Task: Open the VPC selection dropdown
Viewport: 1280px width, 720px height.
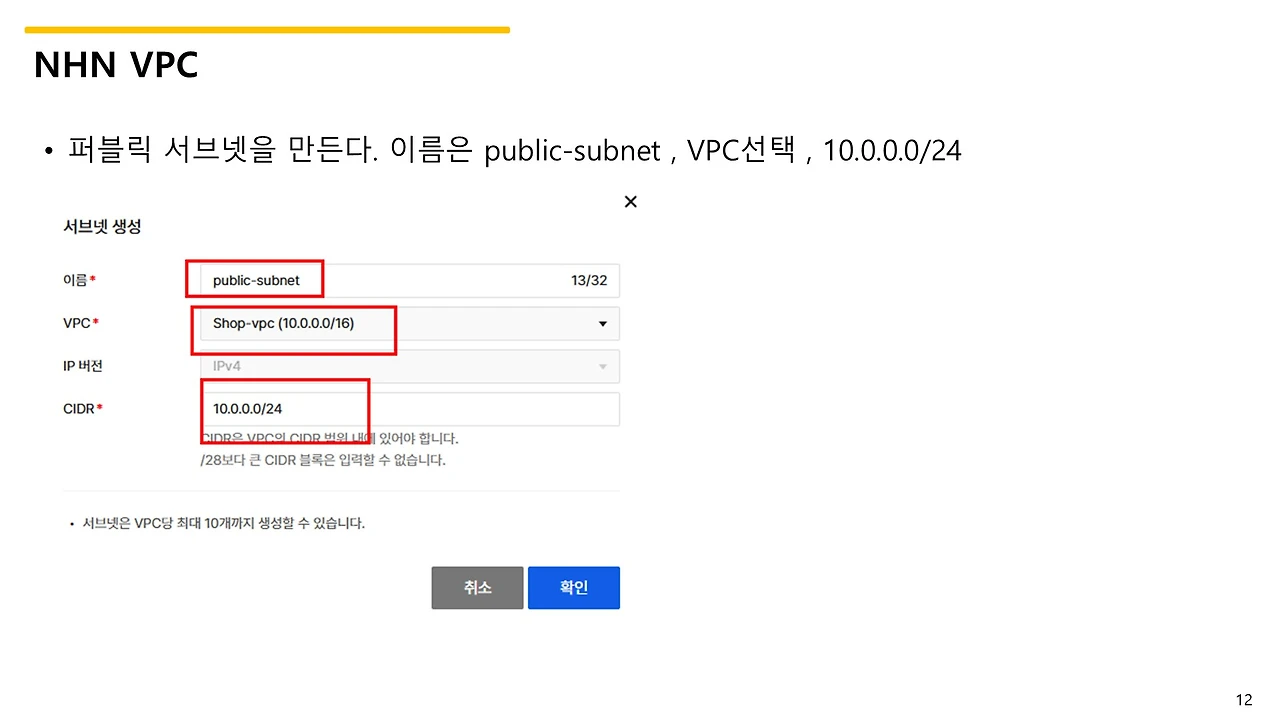Action: 602,323
